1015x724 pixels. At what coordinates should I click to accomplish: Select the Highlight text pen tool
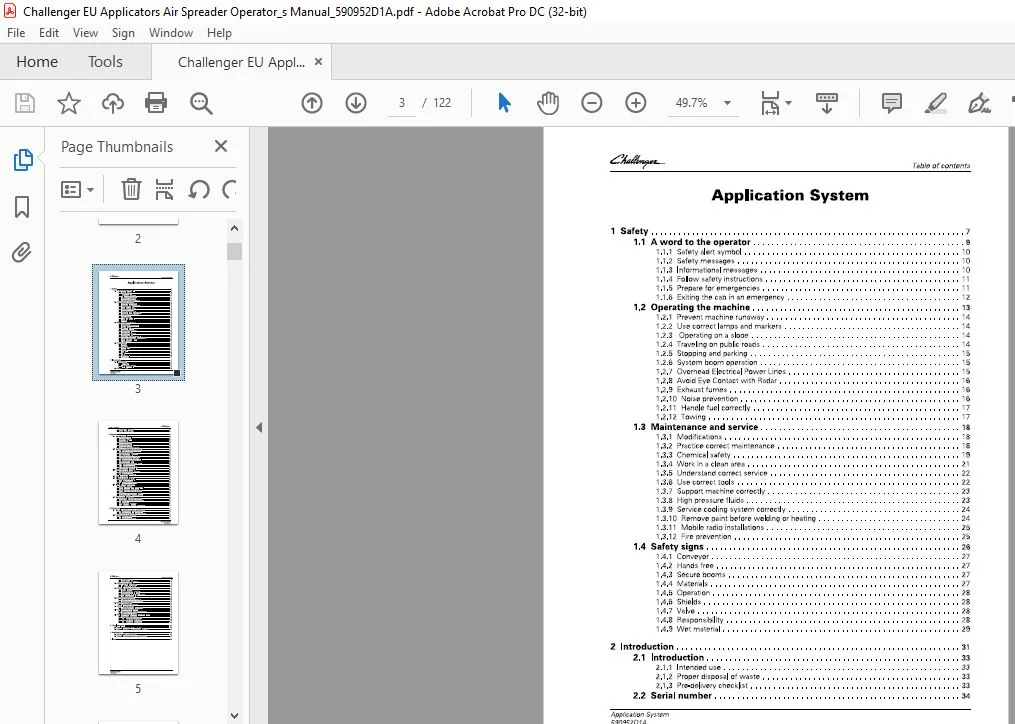(x=936, y=103)
